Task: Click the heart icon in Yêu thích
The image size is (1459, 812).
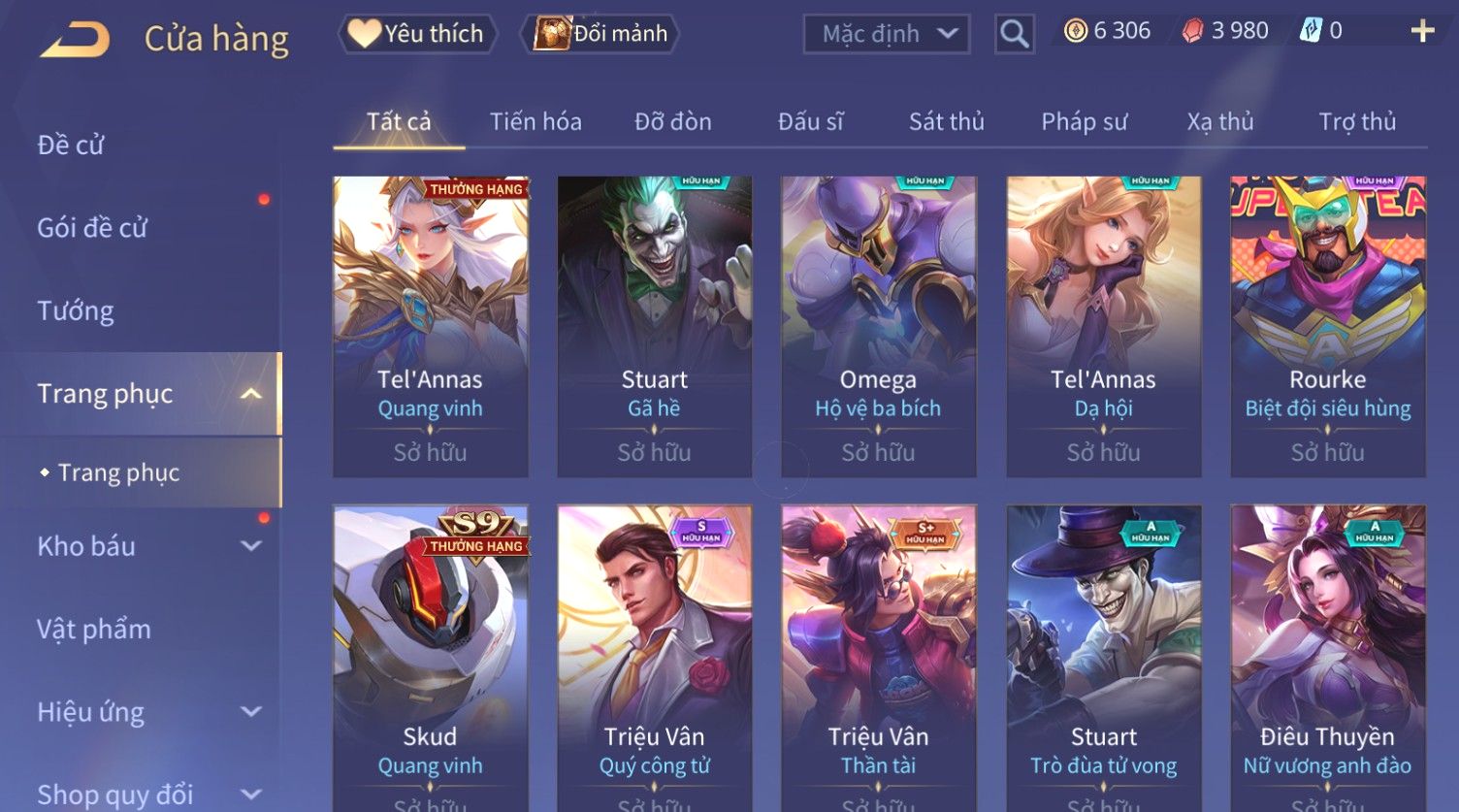Action: pyautogui.click(x=364, y=34)
